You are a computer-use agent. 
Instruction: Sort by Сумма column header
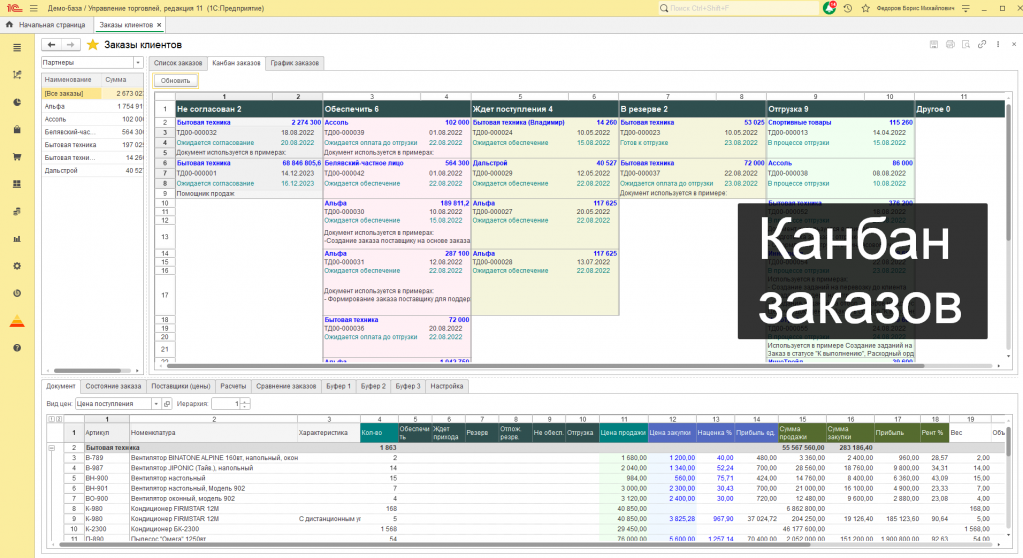[x=123, y=80]
